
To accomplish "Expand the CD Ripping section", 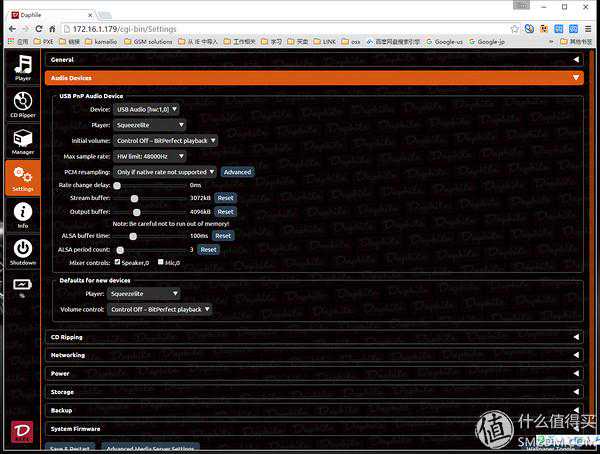I will tap(314, 337).
